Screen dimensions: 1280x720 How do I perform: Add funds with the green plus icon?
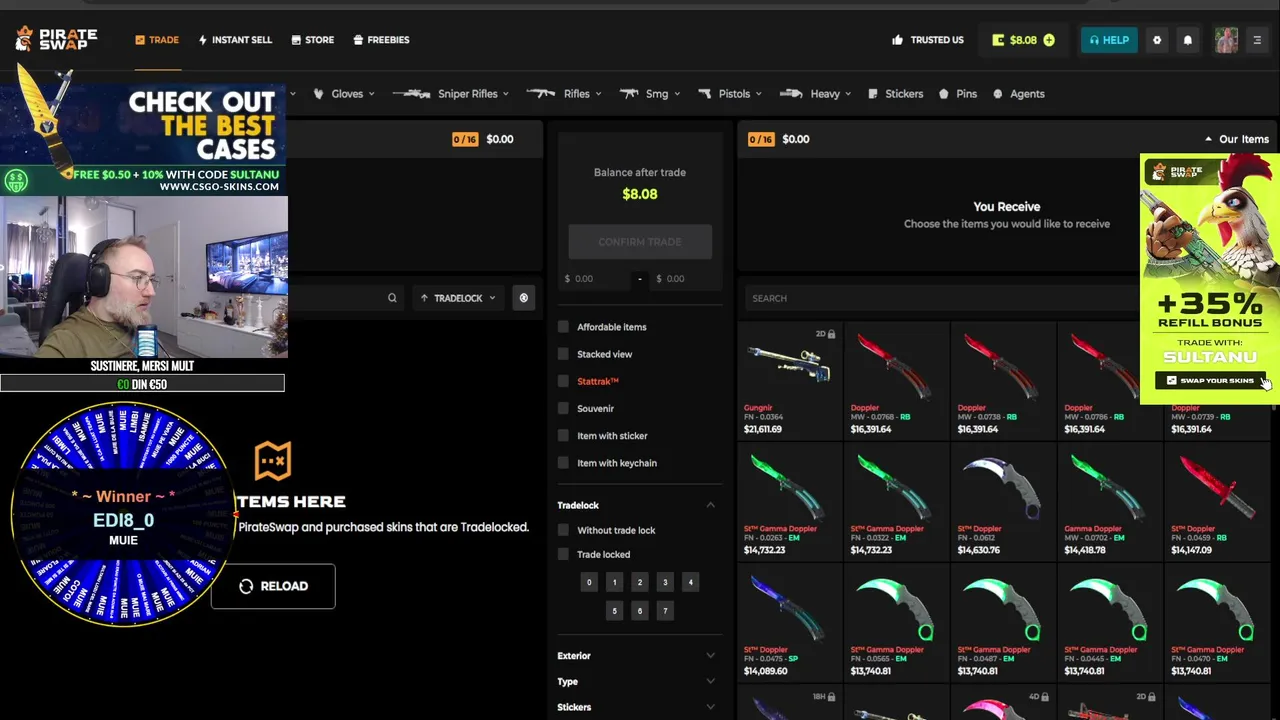(x=1049, y=40)
